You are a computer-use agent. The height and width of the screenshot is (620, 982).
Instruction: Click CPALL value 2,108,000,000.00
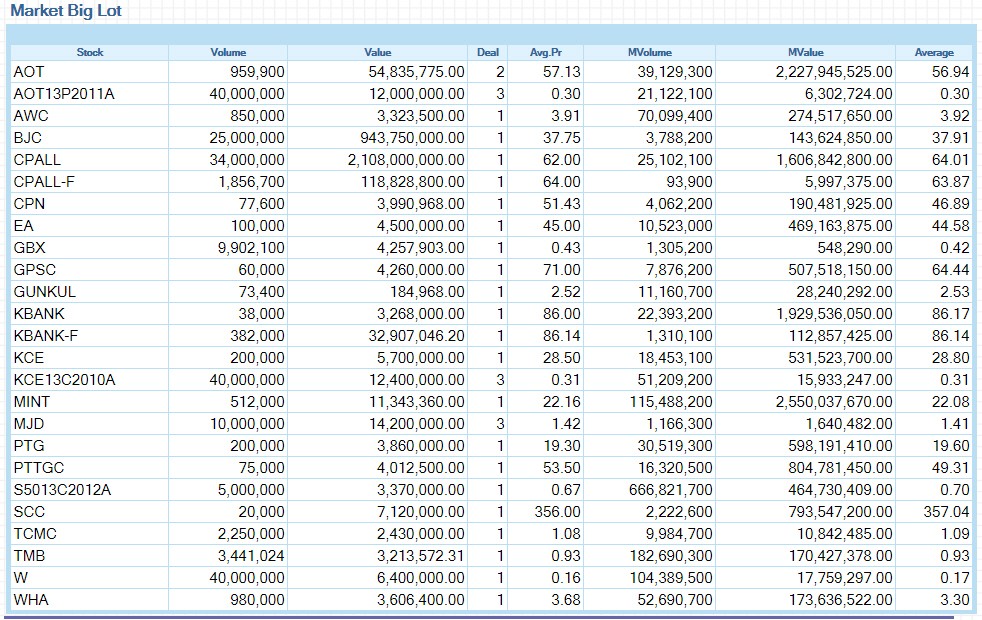pos(406,160)
